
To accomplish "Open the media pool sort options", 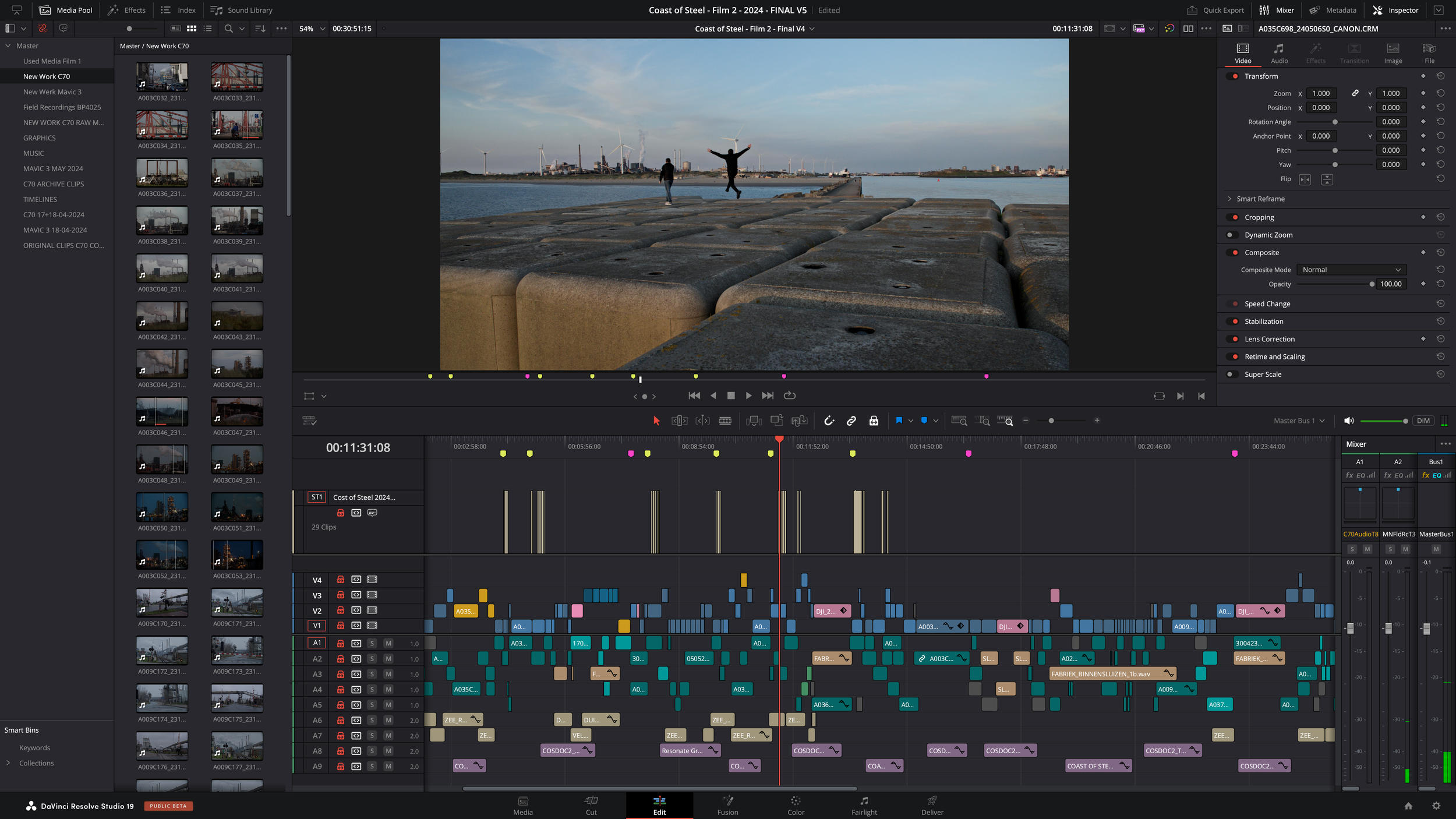I will pos(260,29).
